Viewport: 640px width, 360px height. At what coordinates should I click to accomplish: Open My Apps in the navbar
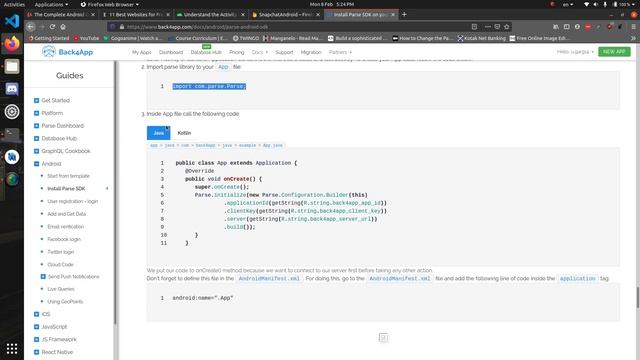(142, 52)
